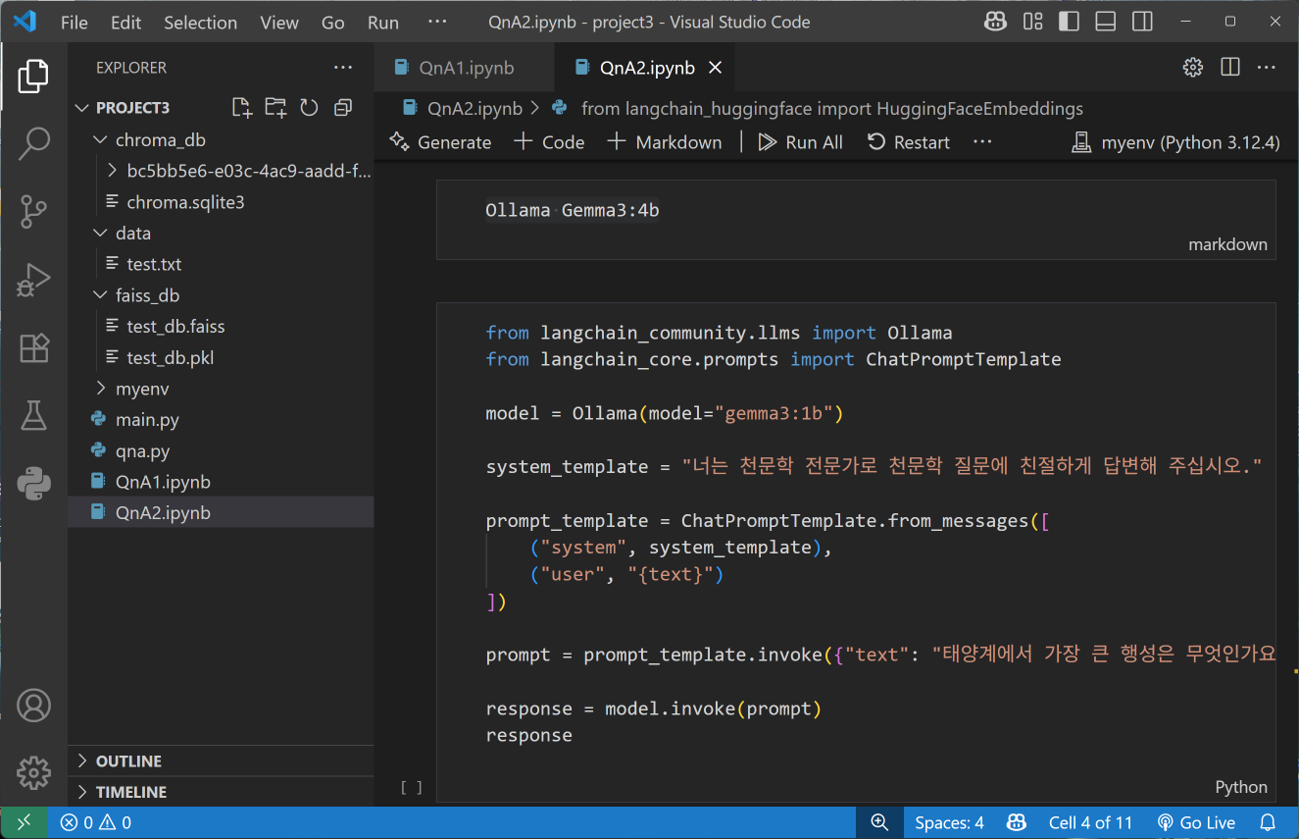Refresh the Explorer file tree
Screen dimensions: 1299x839
tap(309, 107)
